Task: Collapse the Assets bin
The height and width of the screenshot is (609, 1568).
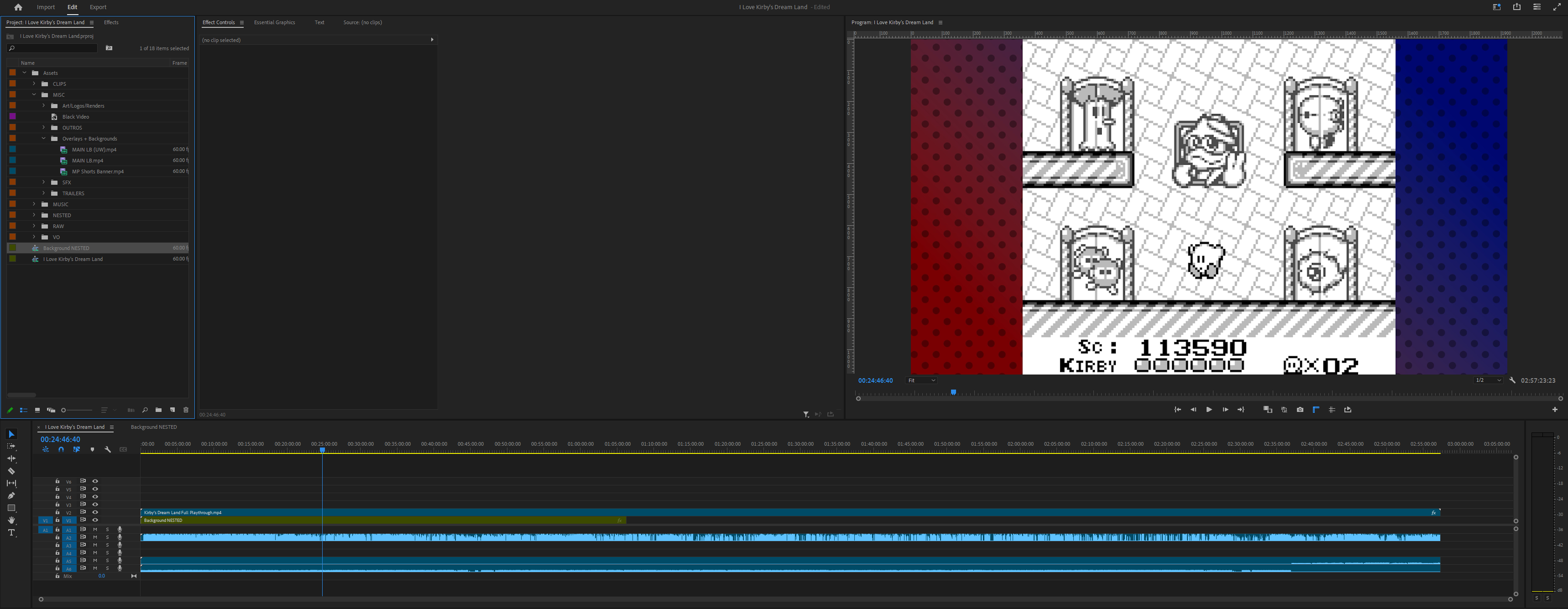Action: (24, 73)
